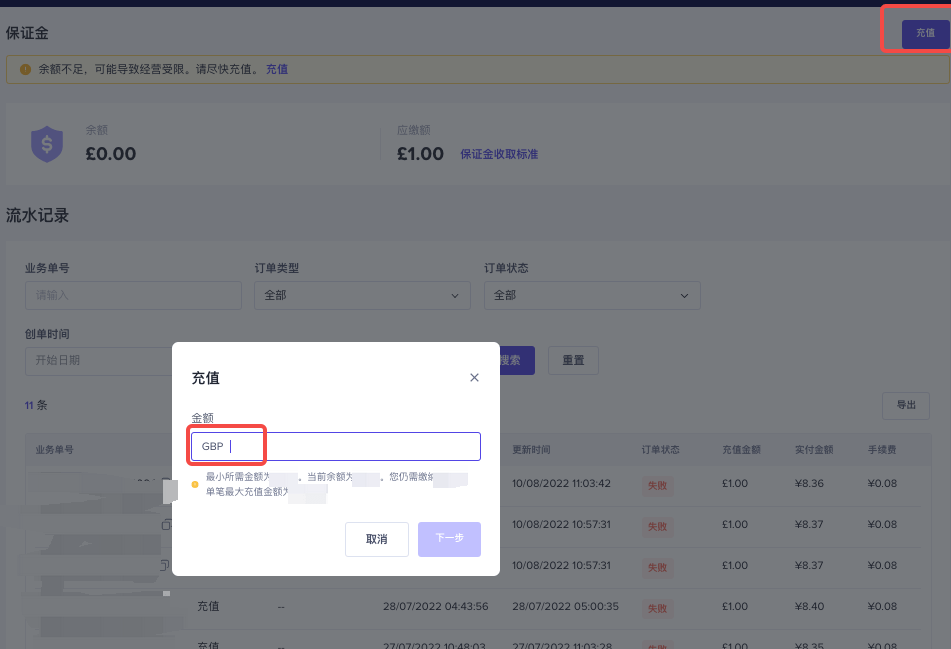
Task: Click 下一步 in the recharge dialog
Action: [x=449, y=539]
